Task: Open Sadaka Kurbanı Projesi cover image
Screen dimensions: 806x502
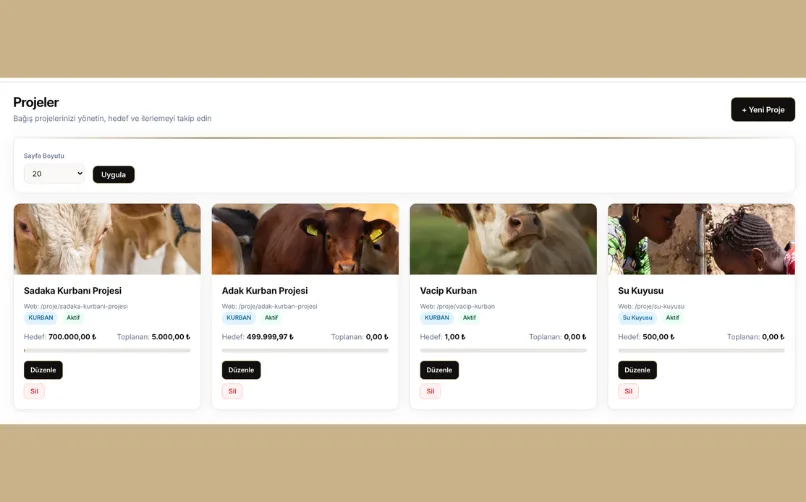Action: click(107, 239)
